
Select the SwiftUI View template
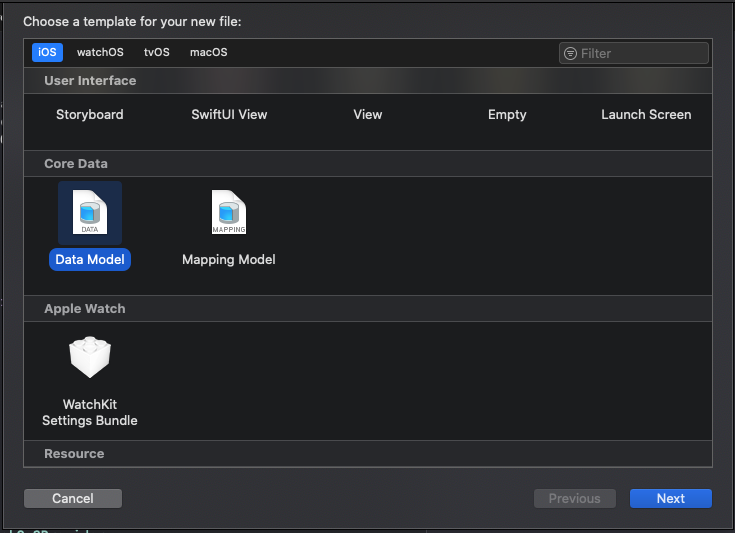pos(229,114)
